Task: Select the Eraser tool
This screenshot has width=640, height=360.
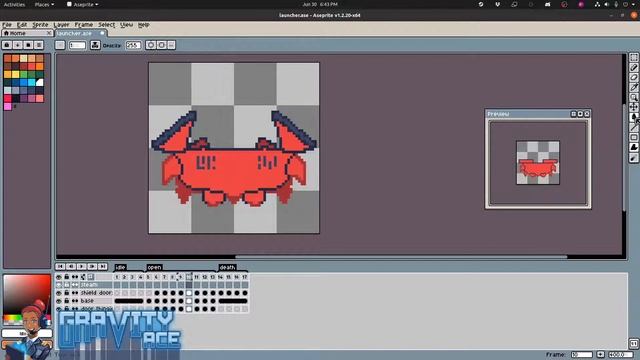Action: (x=633, y=77)
